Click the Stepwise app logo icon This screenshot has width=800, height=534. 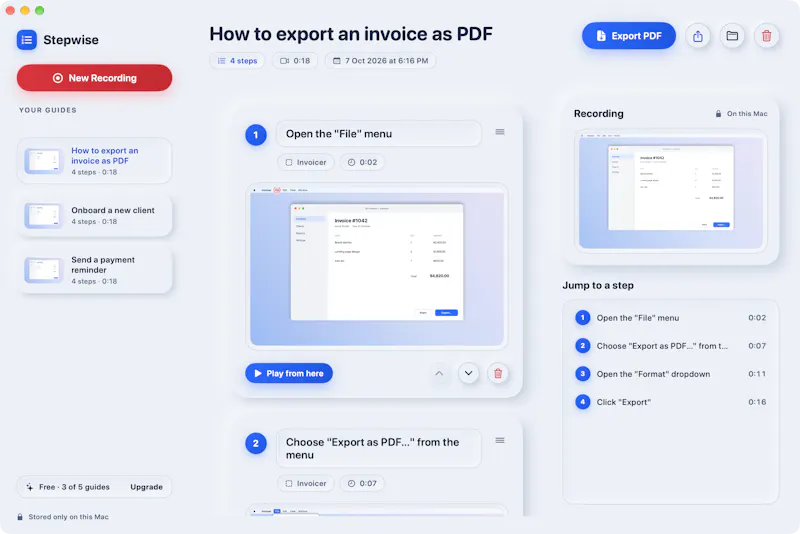(27, 40)
